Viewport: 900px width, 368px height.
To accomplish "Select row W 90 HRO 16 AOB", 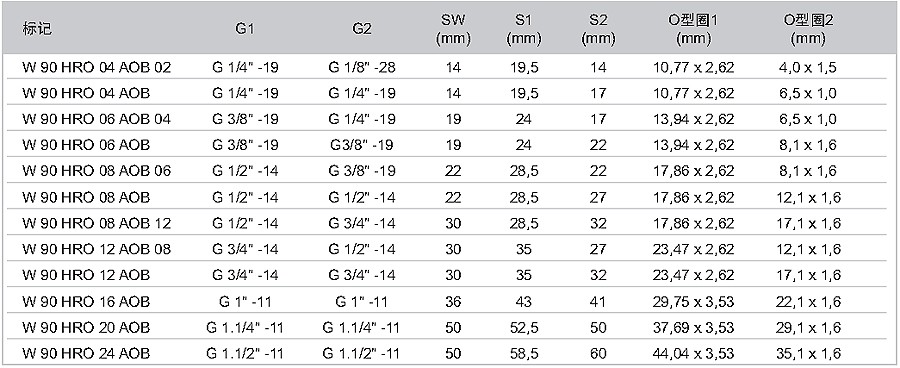I will 449,301.
